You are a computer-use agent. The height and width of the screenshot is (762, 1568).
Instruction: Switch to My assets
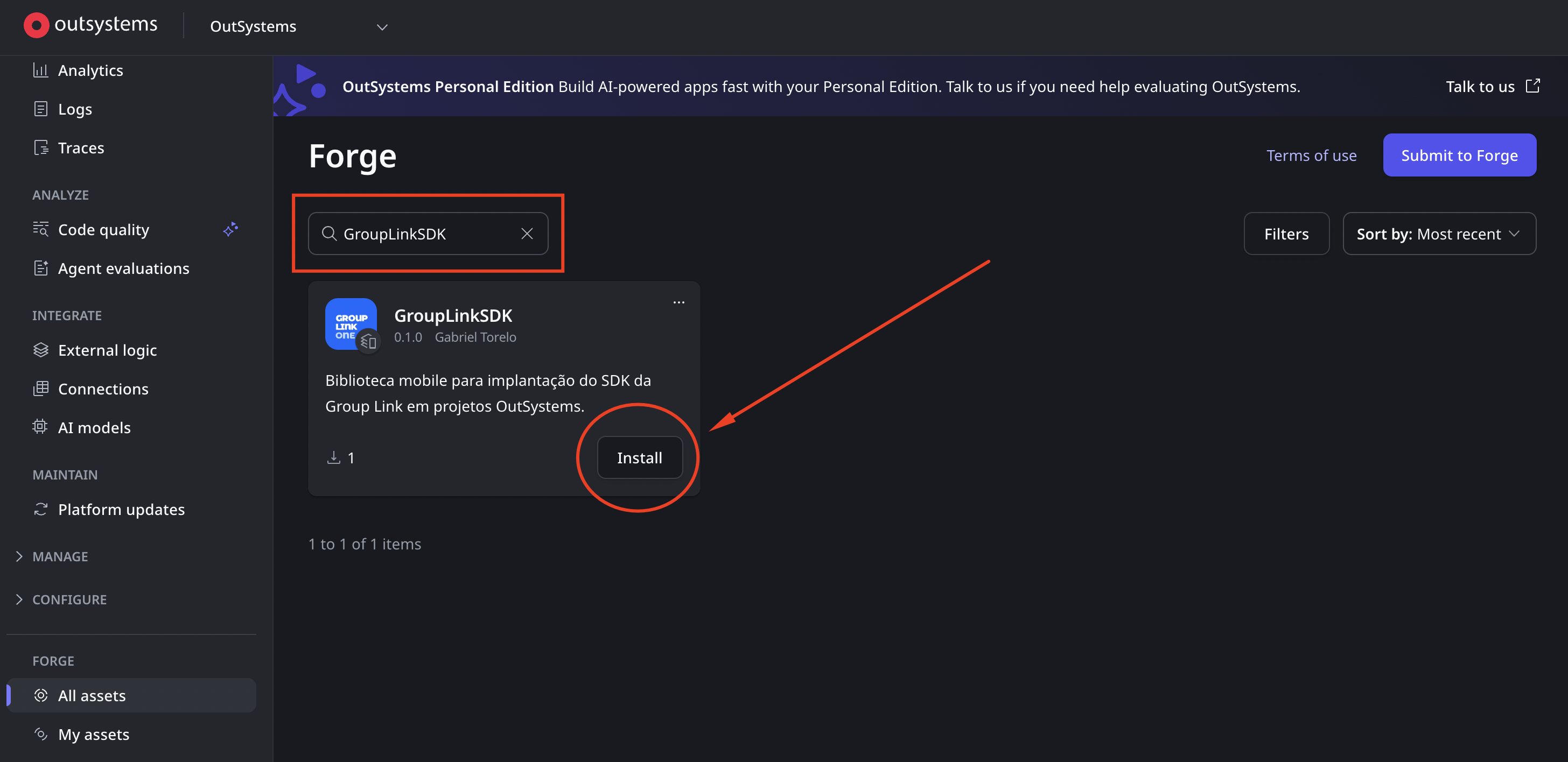pos(94,734)
